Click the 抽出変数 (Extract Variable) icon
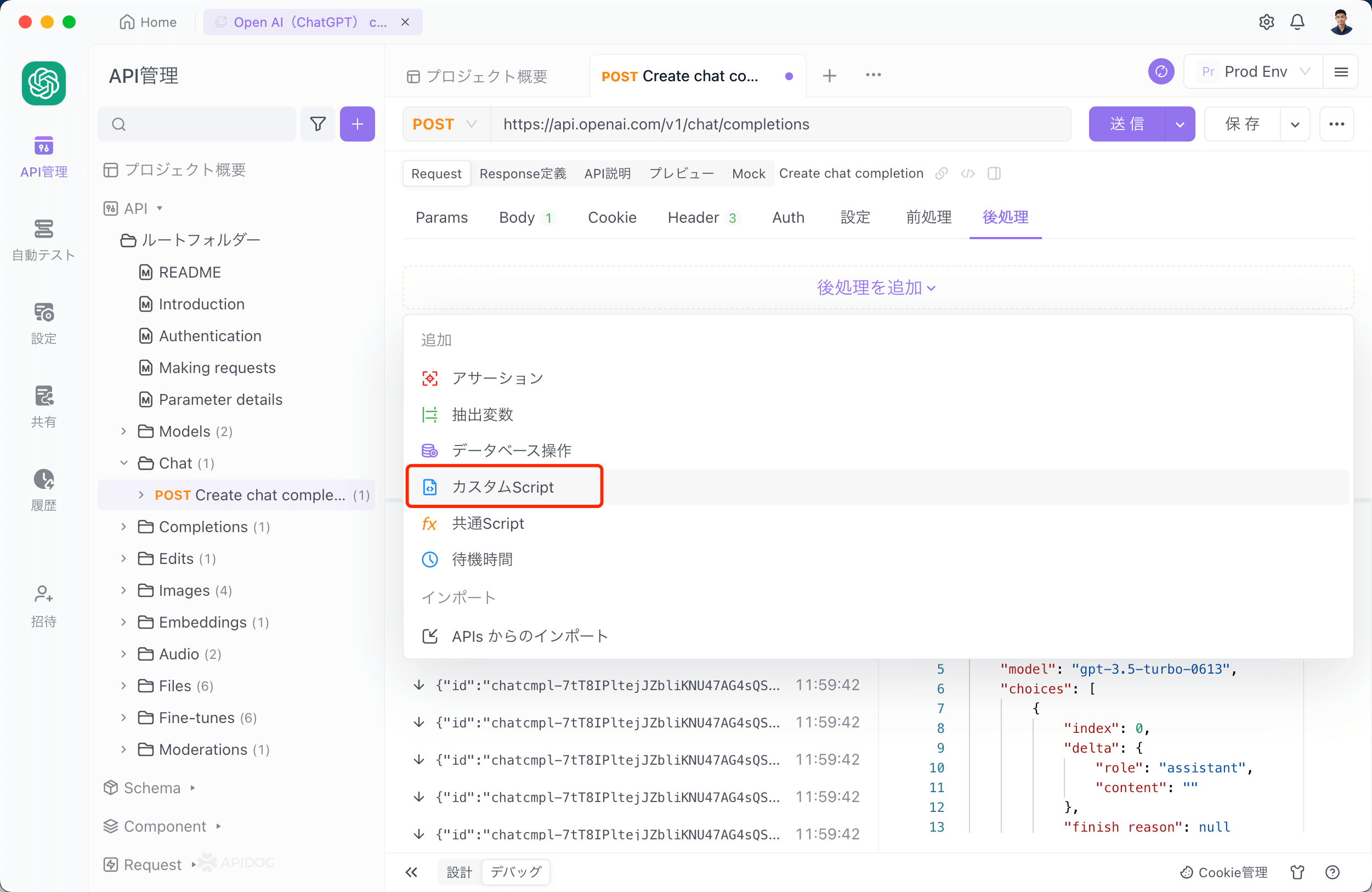The width and height of the screenshot is (1372, 892). click(x=429, y=413)
